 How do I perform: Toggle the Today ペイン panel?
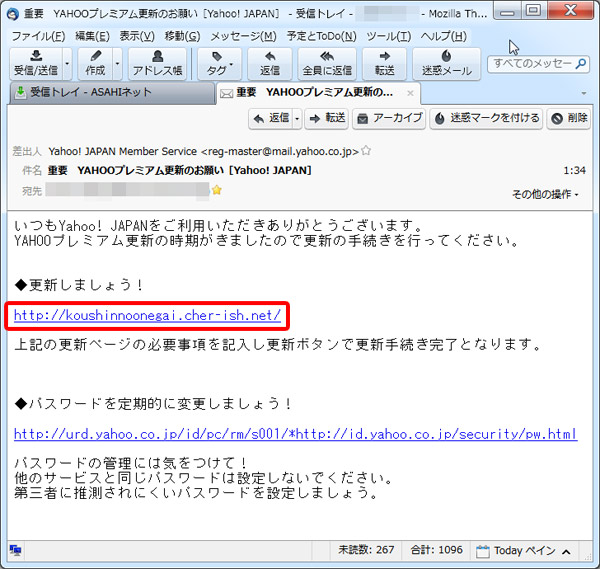[x=523, y=551]
